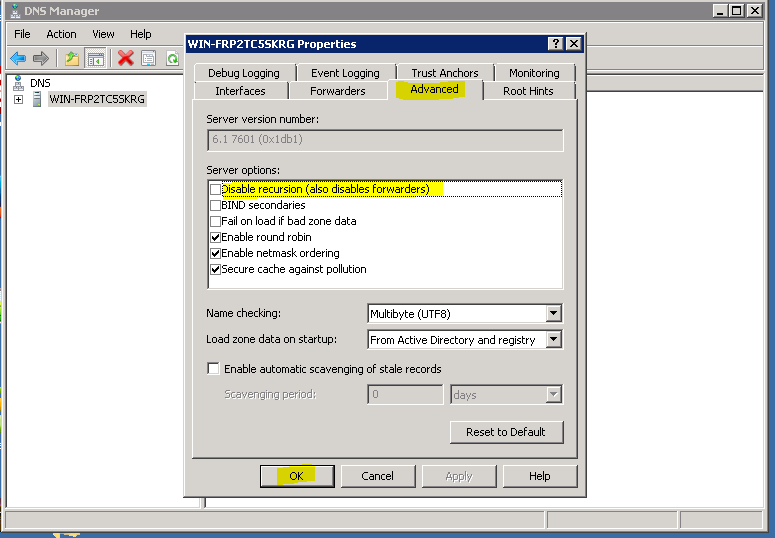This screenshot has width=775, height=538.
Task: Enable automatic scavenging of stale records
Action: 213,369
